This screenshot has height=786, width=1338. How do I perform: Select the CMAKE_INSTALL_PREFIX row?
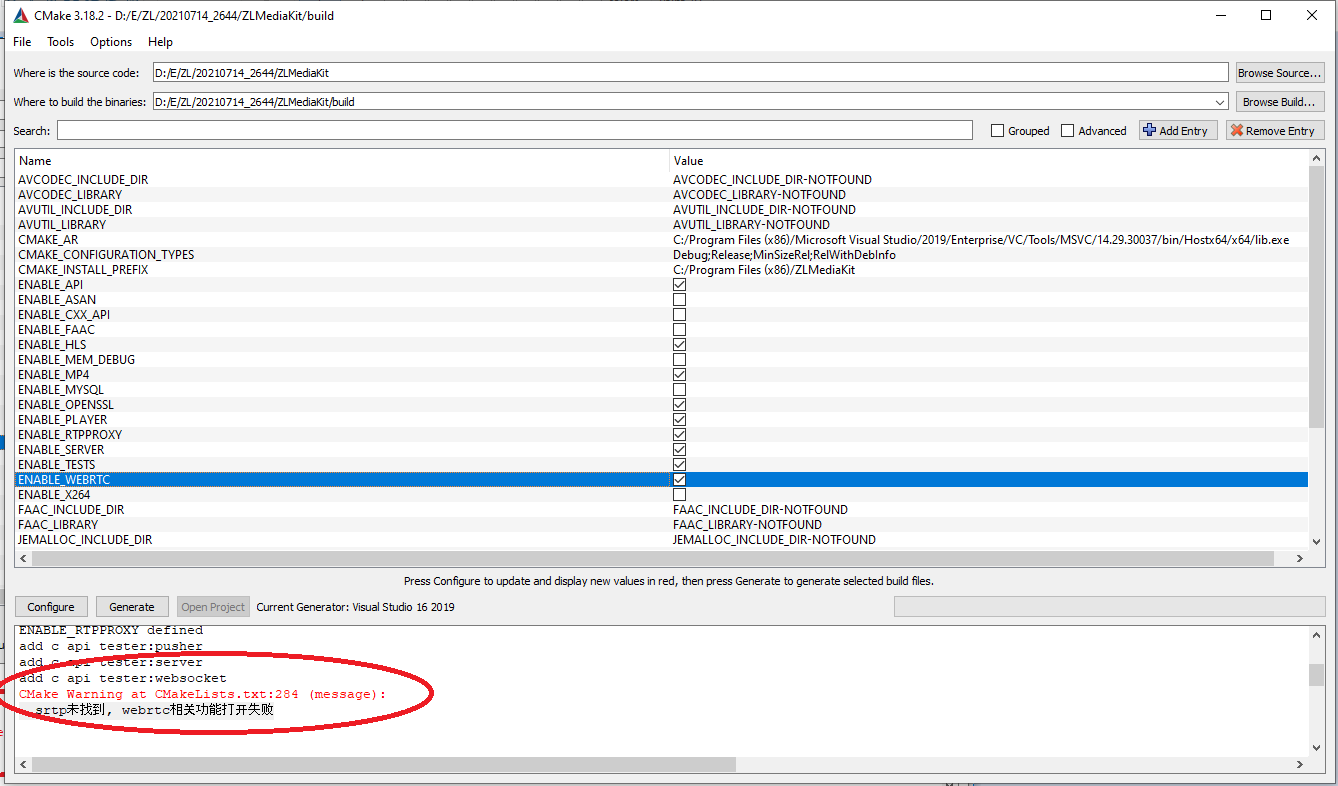click(662, 270)
